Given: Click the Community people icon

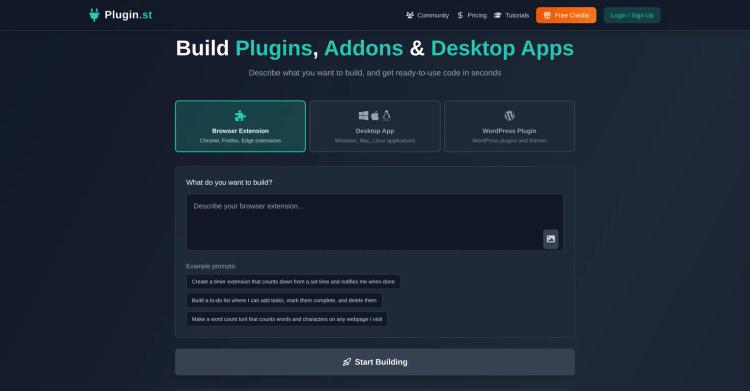Looking at the screenshot, I should [x=410, y=15].
